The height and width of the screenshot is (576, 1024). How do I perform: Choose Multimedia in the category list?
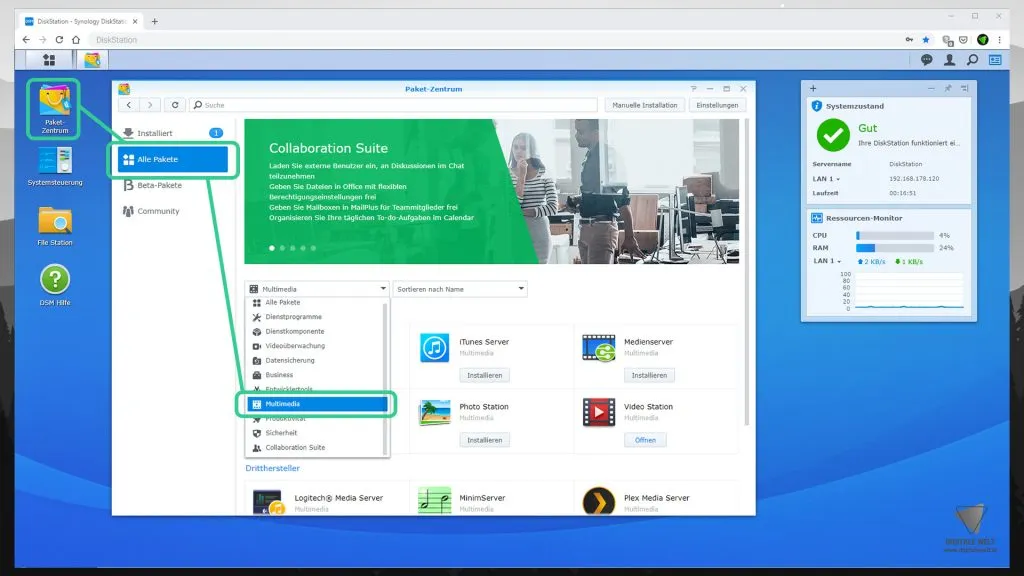pos(317,404)
